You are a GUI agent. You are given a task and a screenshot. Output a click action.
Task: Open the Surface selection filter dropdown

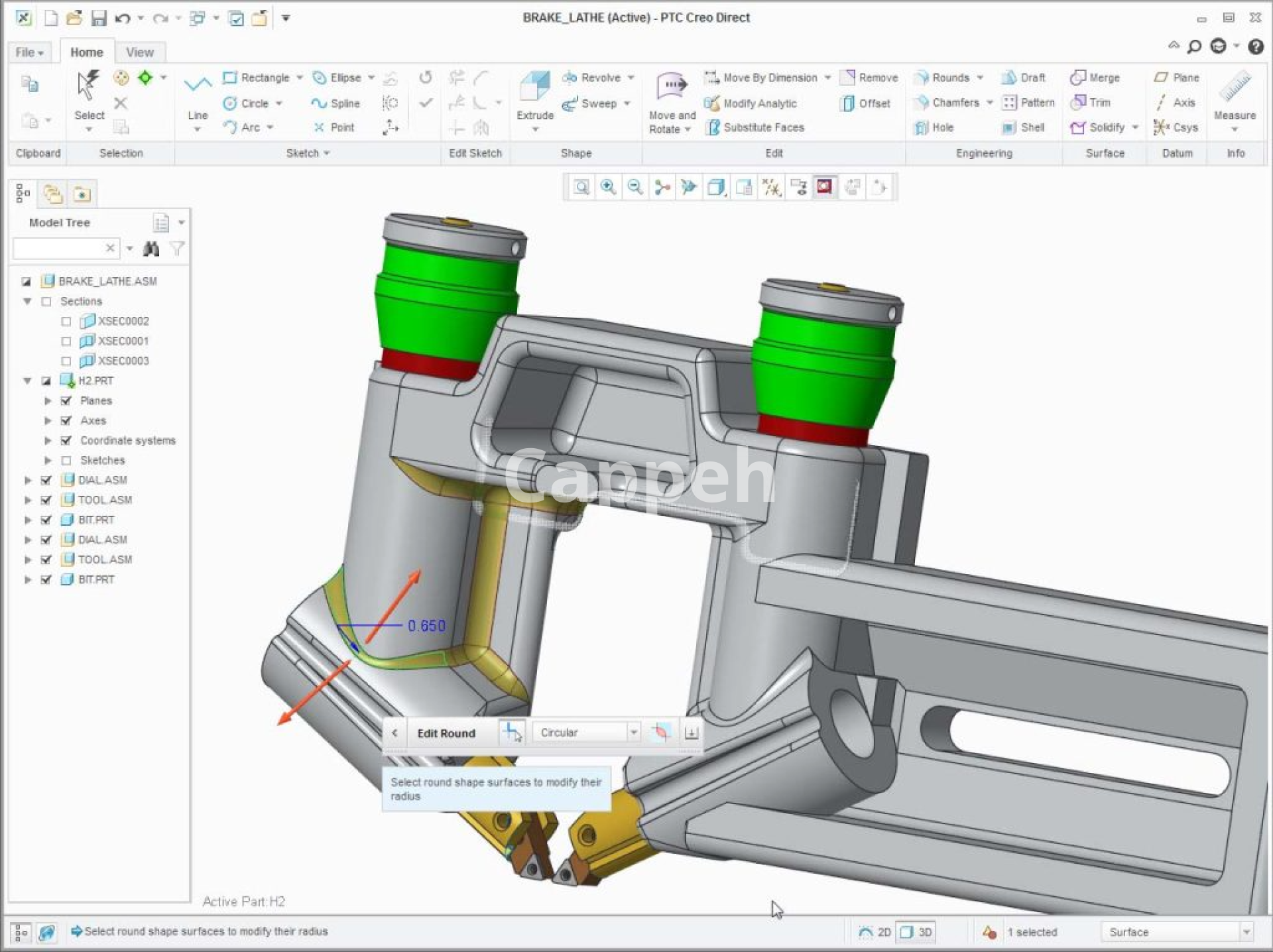pos(1246,932)
